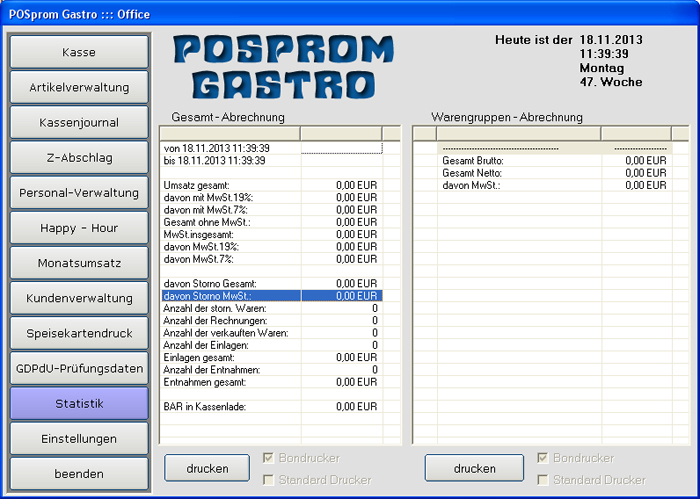Select 'BAR in Kassenlade:' row

tap(271, 407)
